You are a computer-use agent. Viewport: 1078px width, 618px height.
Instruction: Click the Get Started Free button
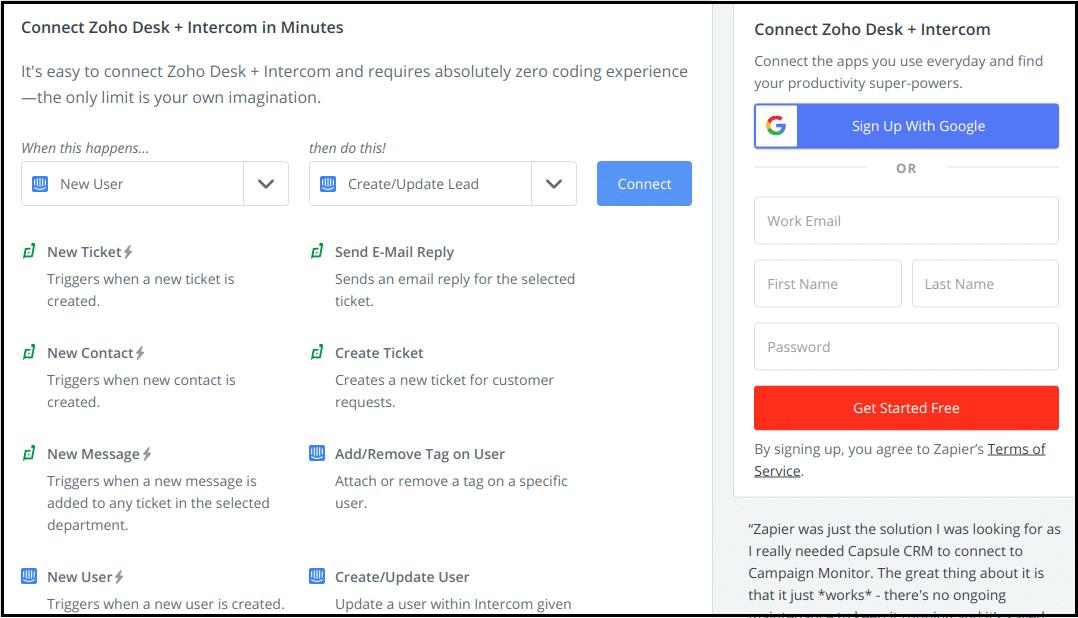(906, 408)
